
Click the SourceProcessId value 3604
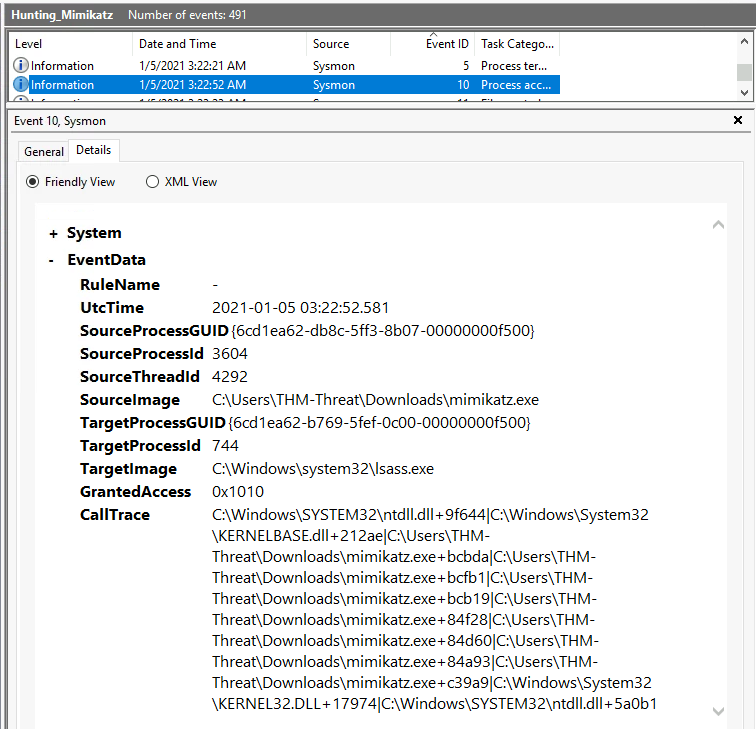click(230, 354)
